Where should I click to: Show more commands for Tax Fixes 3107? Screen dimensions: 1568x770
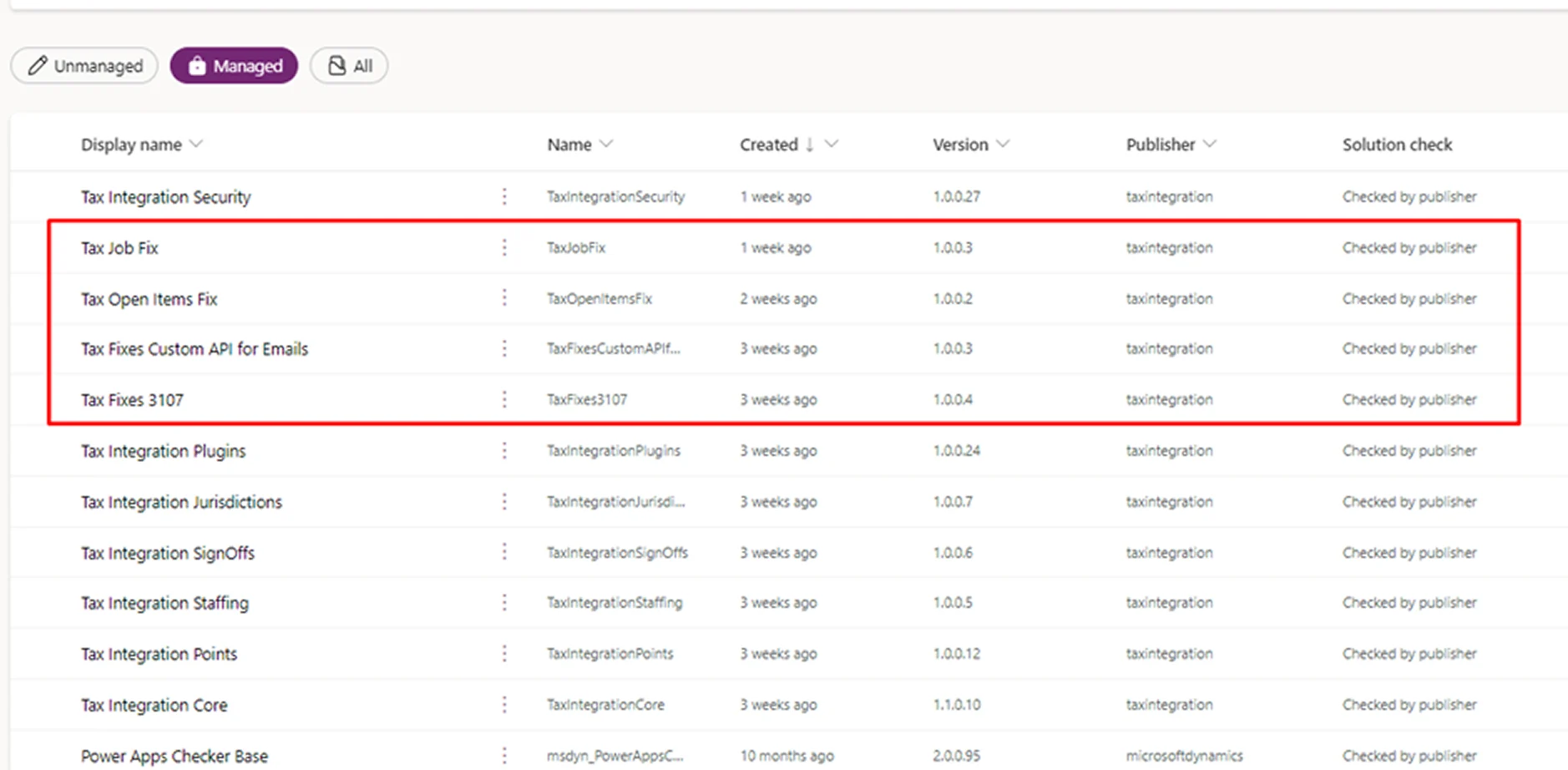coord(504,399)
